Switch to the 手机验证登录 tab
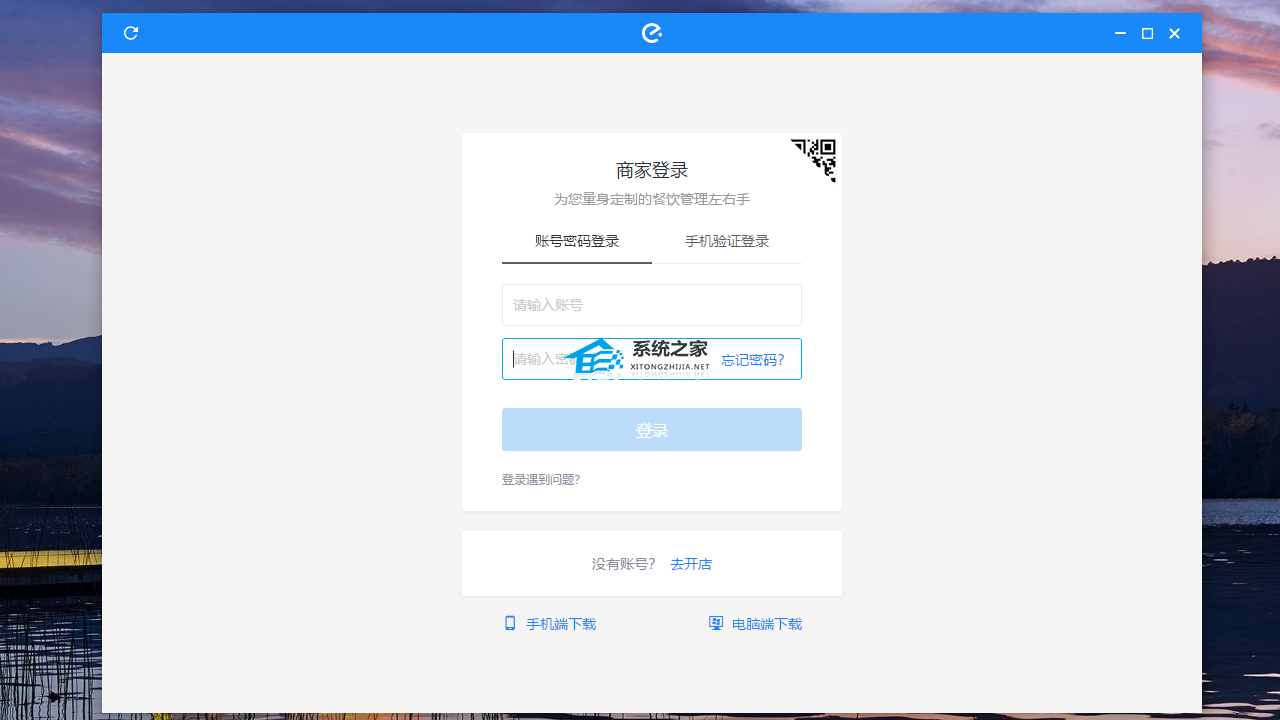This screenshot has height=720, width=1280. click(x=727, y=241)
